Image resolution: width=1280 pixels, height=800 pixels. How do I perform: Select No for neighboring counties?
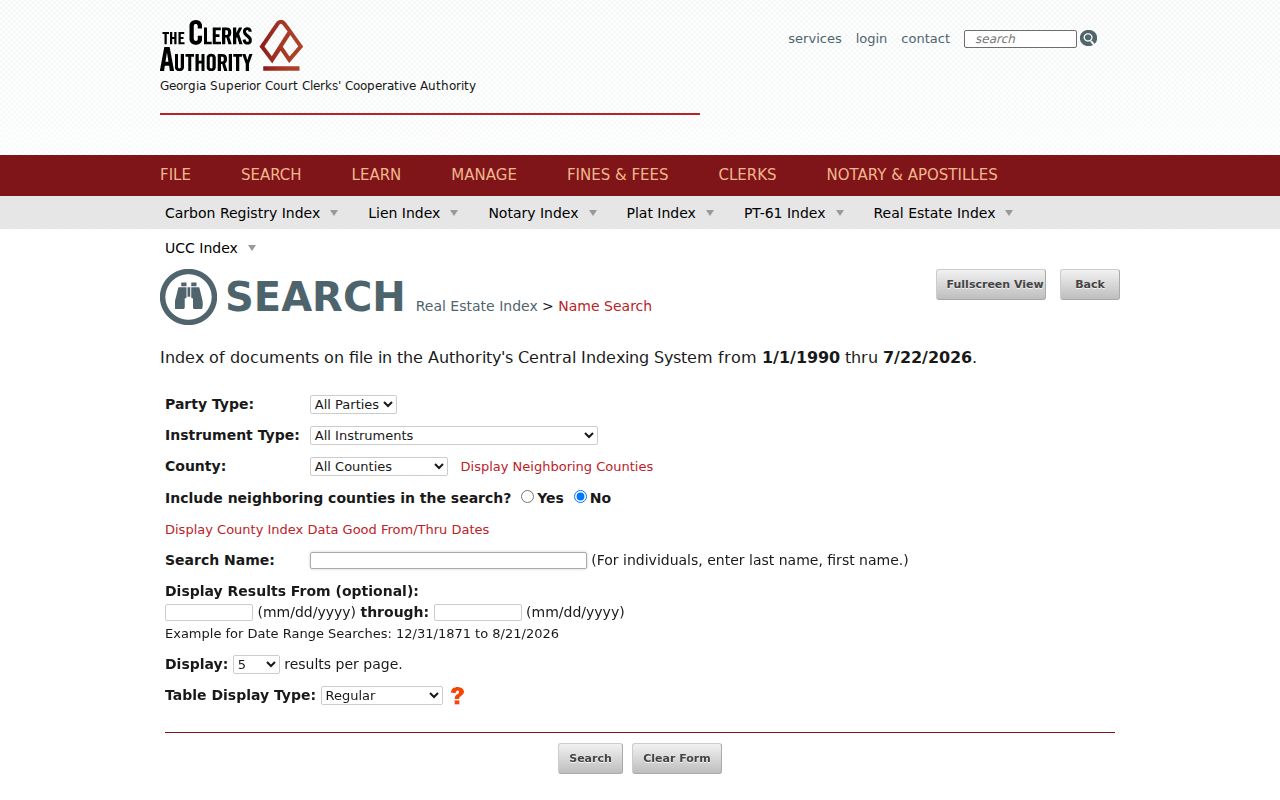(x=580, y=497)
